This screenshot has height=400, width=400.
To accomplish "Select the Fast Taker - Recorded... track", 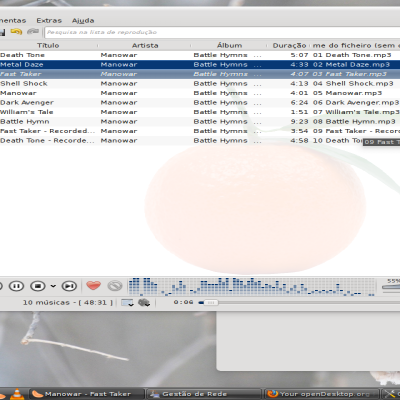I will tap(48, 131).
